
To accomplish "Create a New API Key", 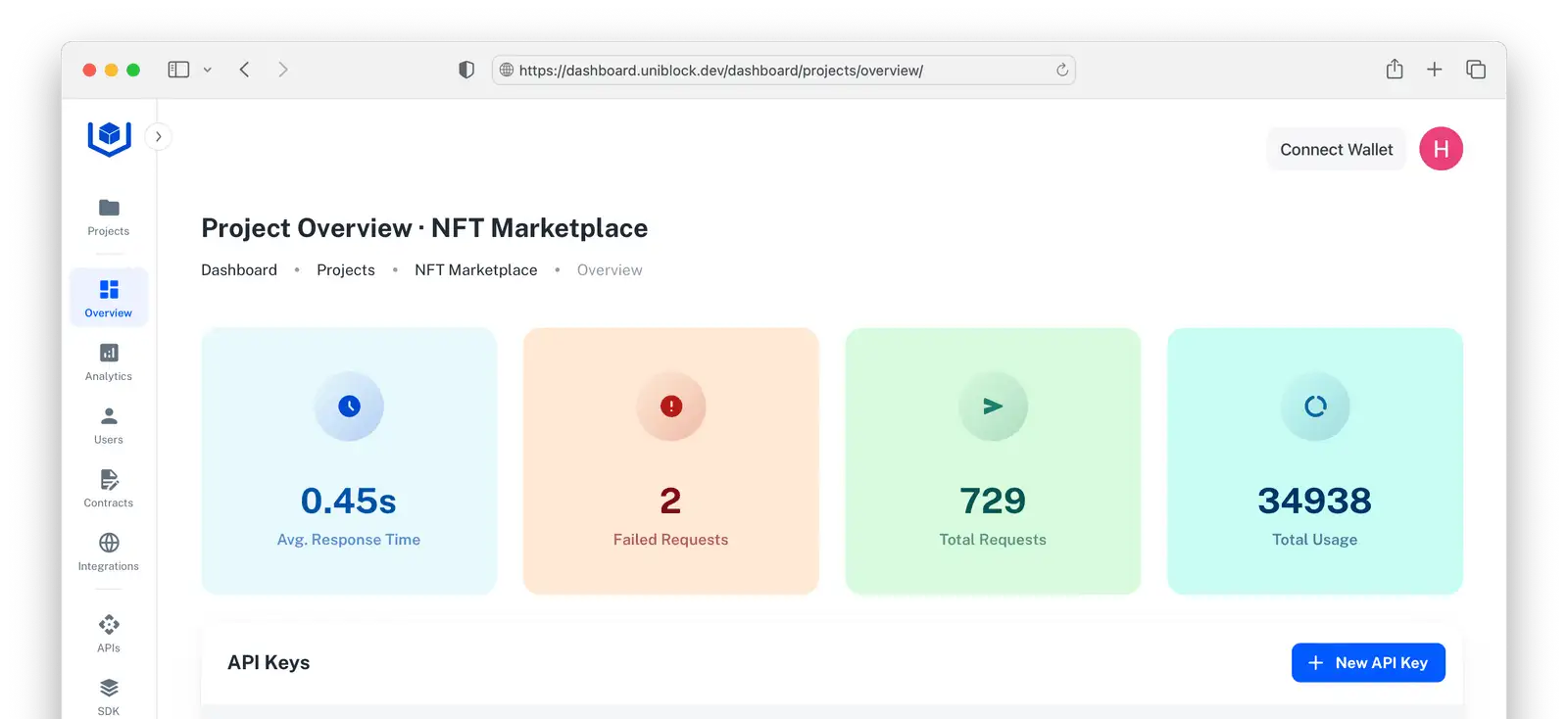I will point(1367,663).
